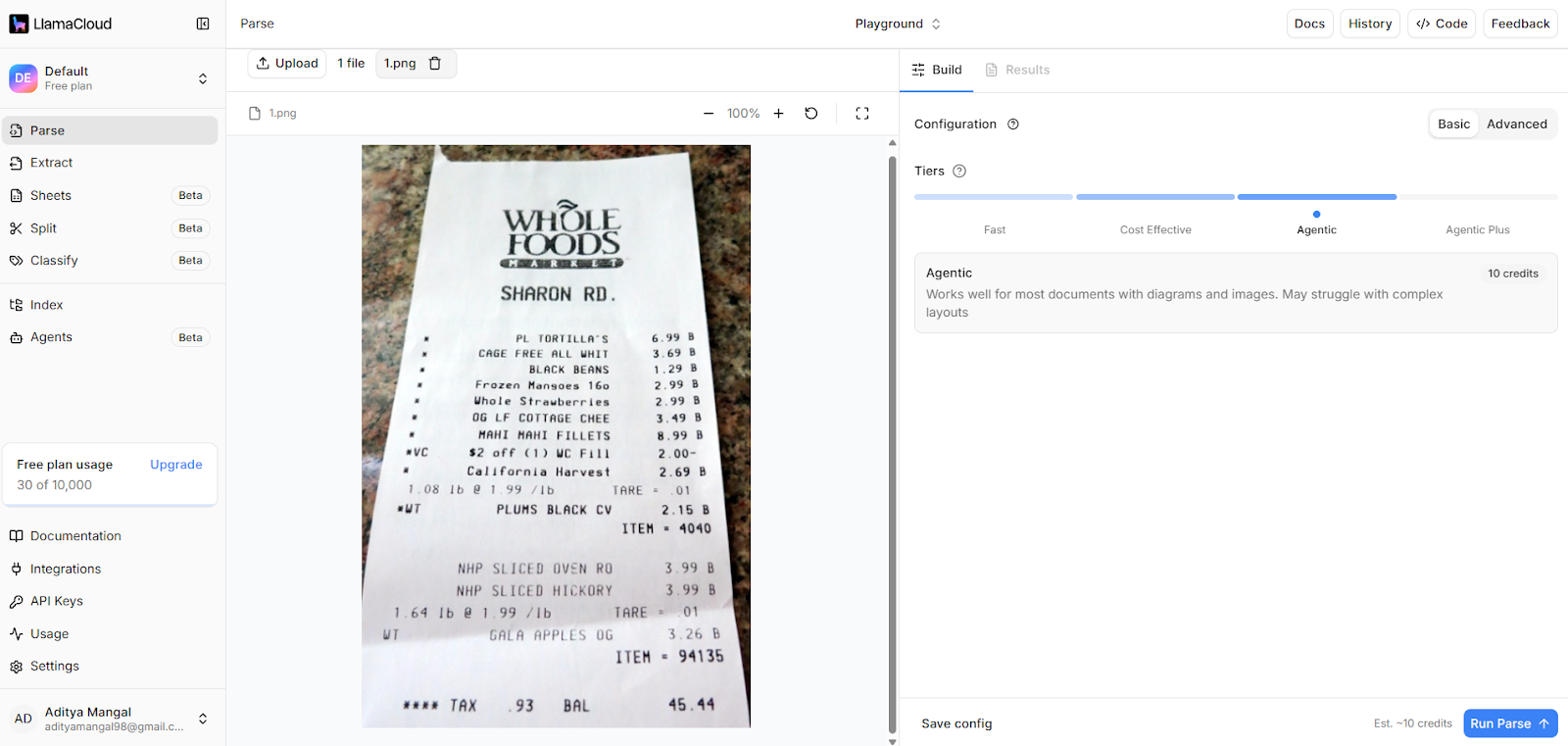Open Documentation from the sidebar
The width and height of the screenshot is (1568, 746).
110,536
